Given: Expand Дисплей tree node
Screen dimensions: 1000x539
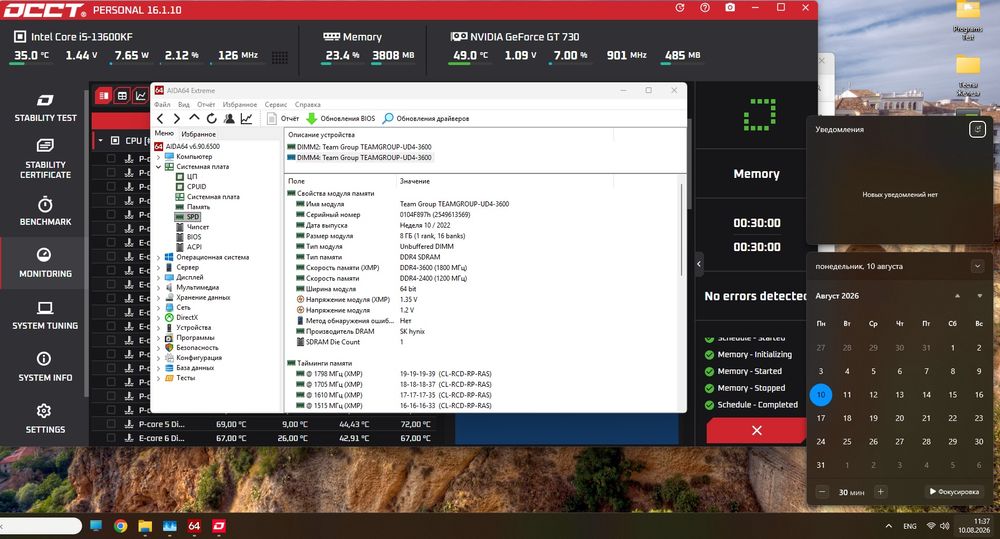Looking at the screenshot, I should (159, 277).
